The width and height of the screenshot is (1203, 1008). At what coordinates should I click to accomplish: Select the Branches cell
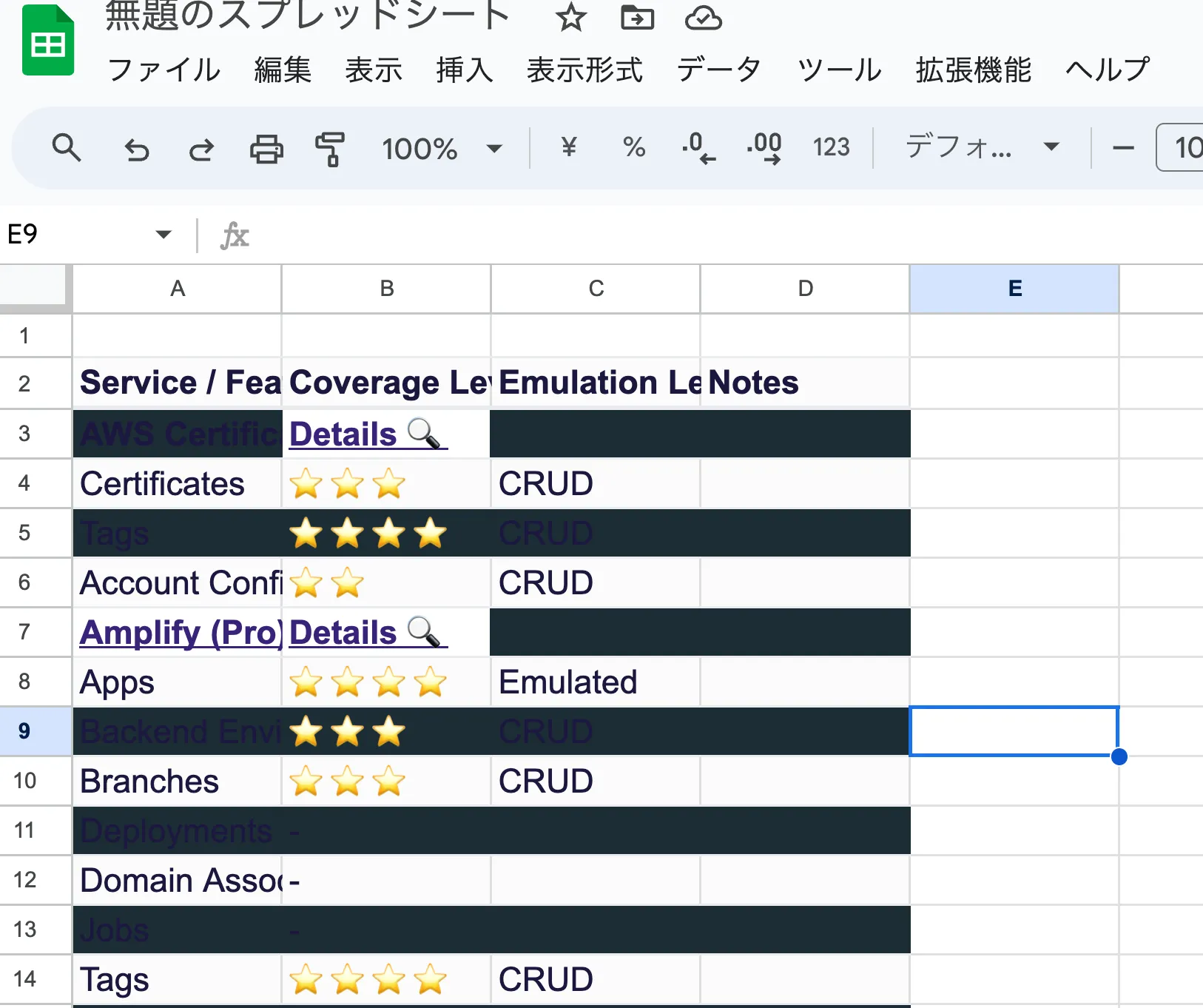pos(178,781)
